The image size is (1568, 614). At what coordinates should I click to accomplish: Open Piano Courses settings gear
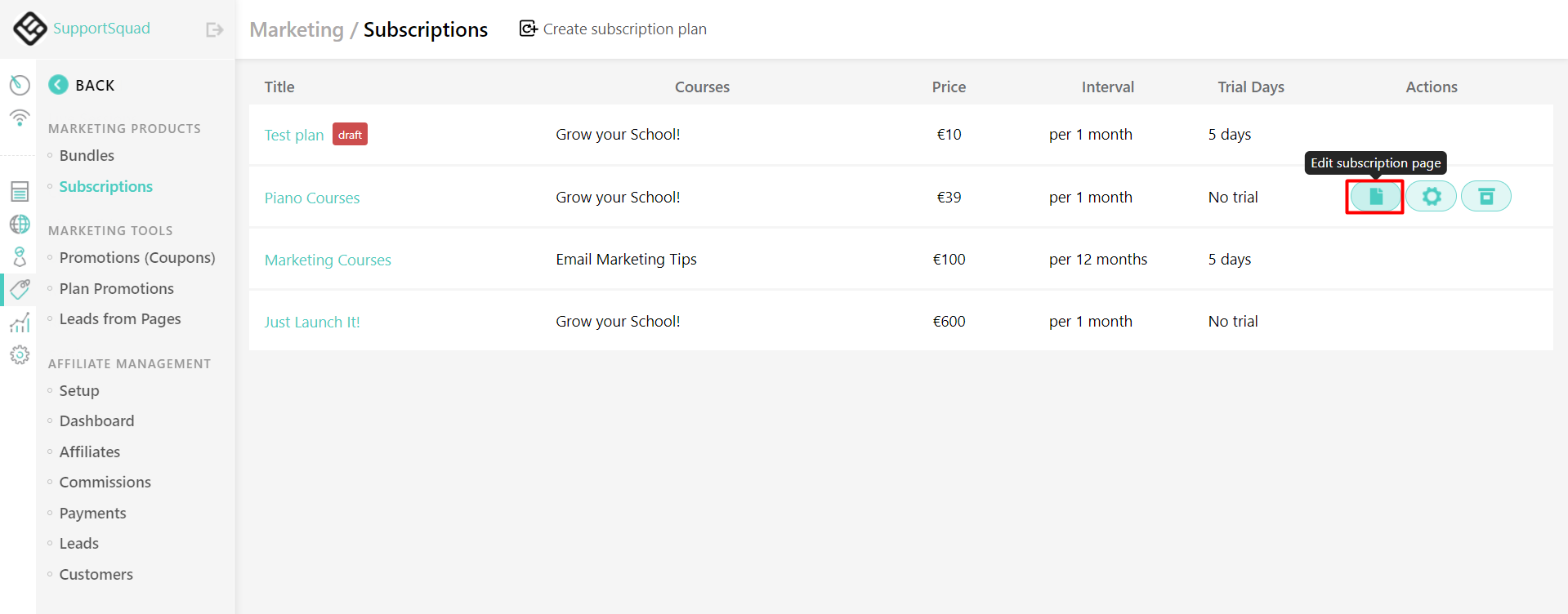(x=1431, y=197)
